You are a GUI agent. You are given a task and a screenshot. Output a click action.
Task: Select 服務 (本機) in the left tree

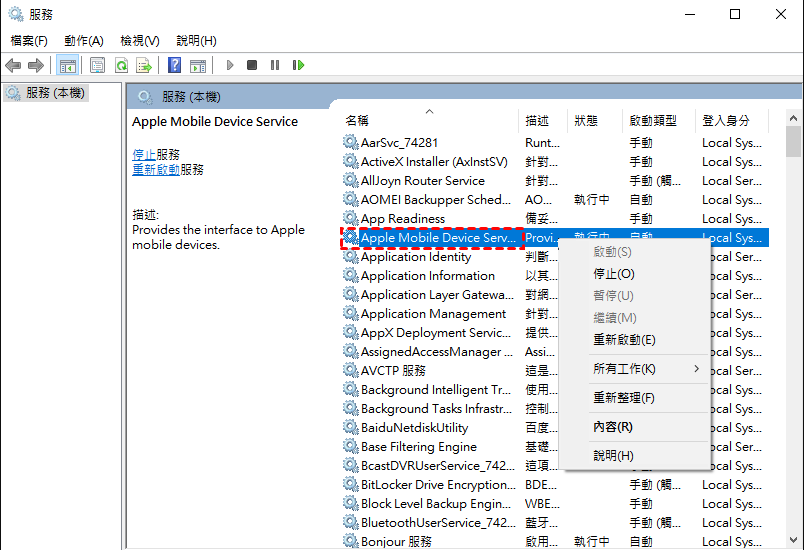(56, 93)
